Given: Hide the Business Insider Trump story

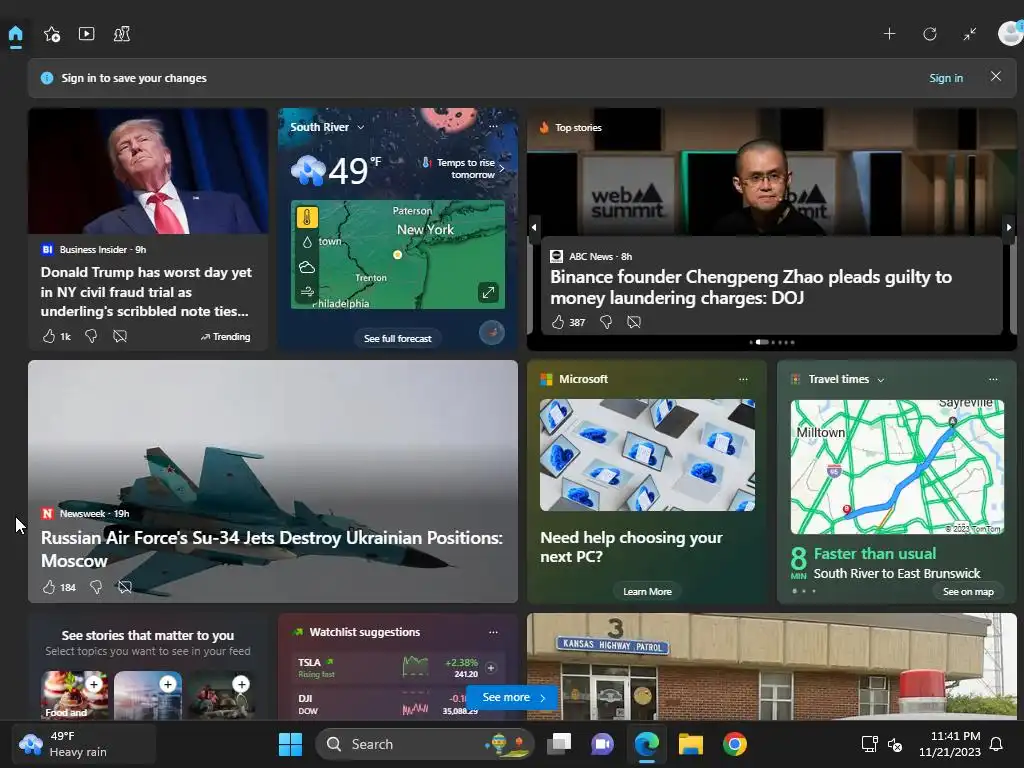Looking at the screenshot, I should 120,336.
